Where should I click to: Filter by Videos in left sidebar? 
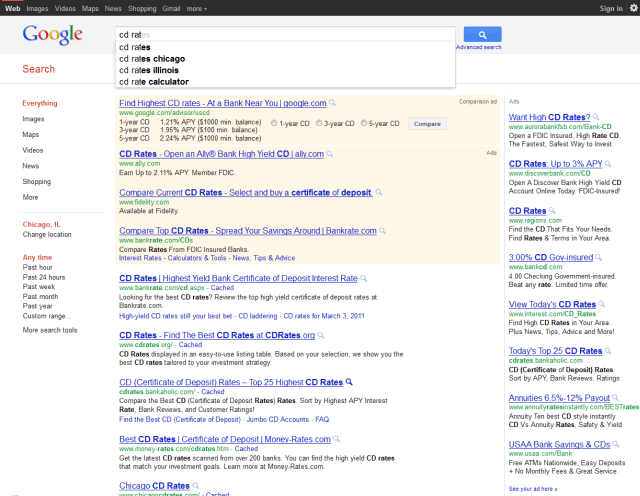click(33, 150)
